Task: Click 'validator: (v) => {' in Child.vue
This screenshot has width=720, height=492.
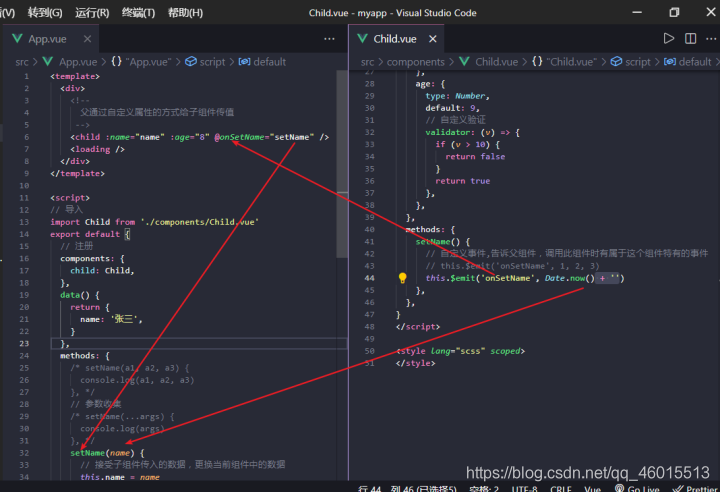Action: click(472, 132)
